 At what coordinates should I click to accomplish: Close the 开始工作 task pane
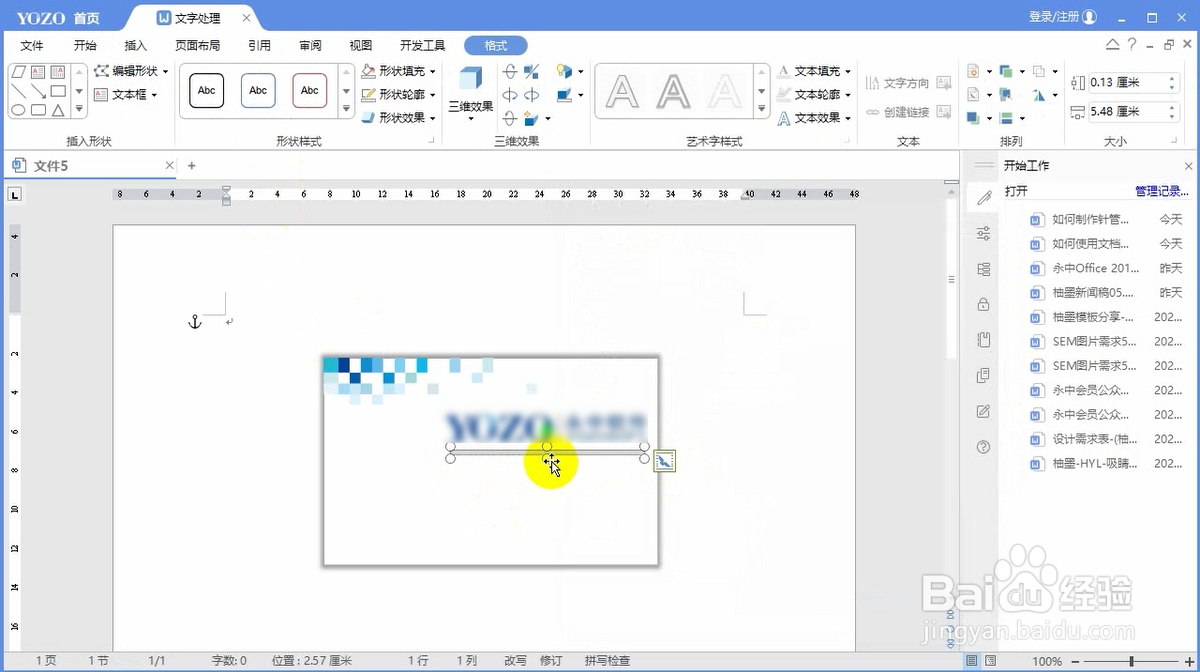[x=1188, y=166]
